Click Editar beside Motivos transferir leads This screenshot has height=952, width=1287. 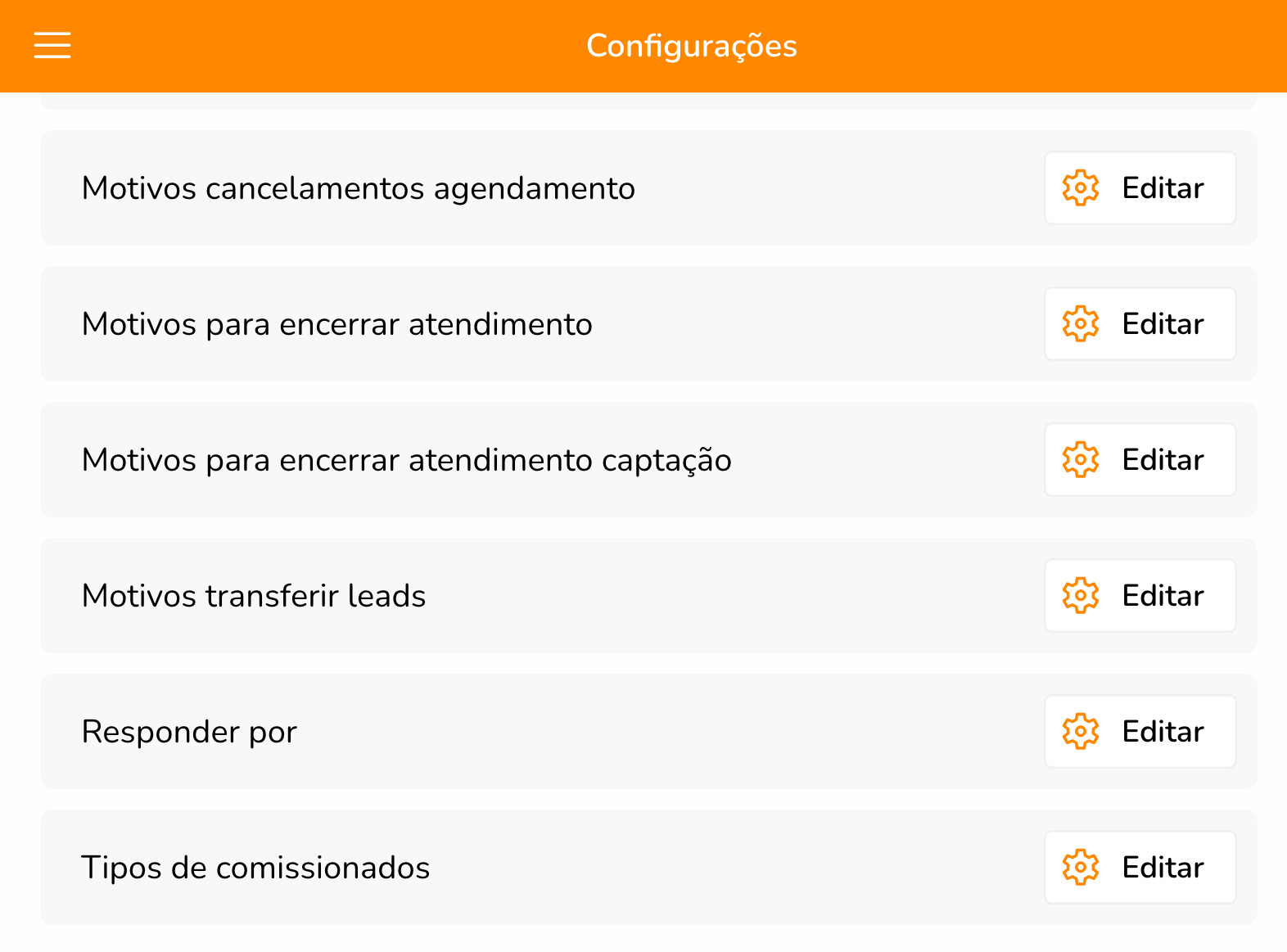pos(1162,596)
